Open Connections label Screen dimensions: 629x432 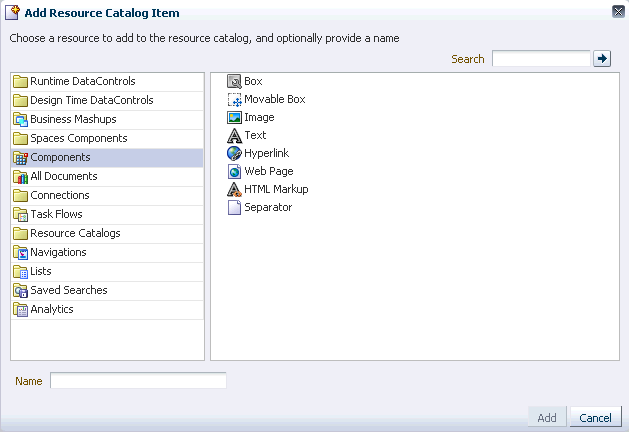[60, 195]
